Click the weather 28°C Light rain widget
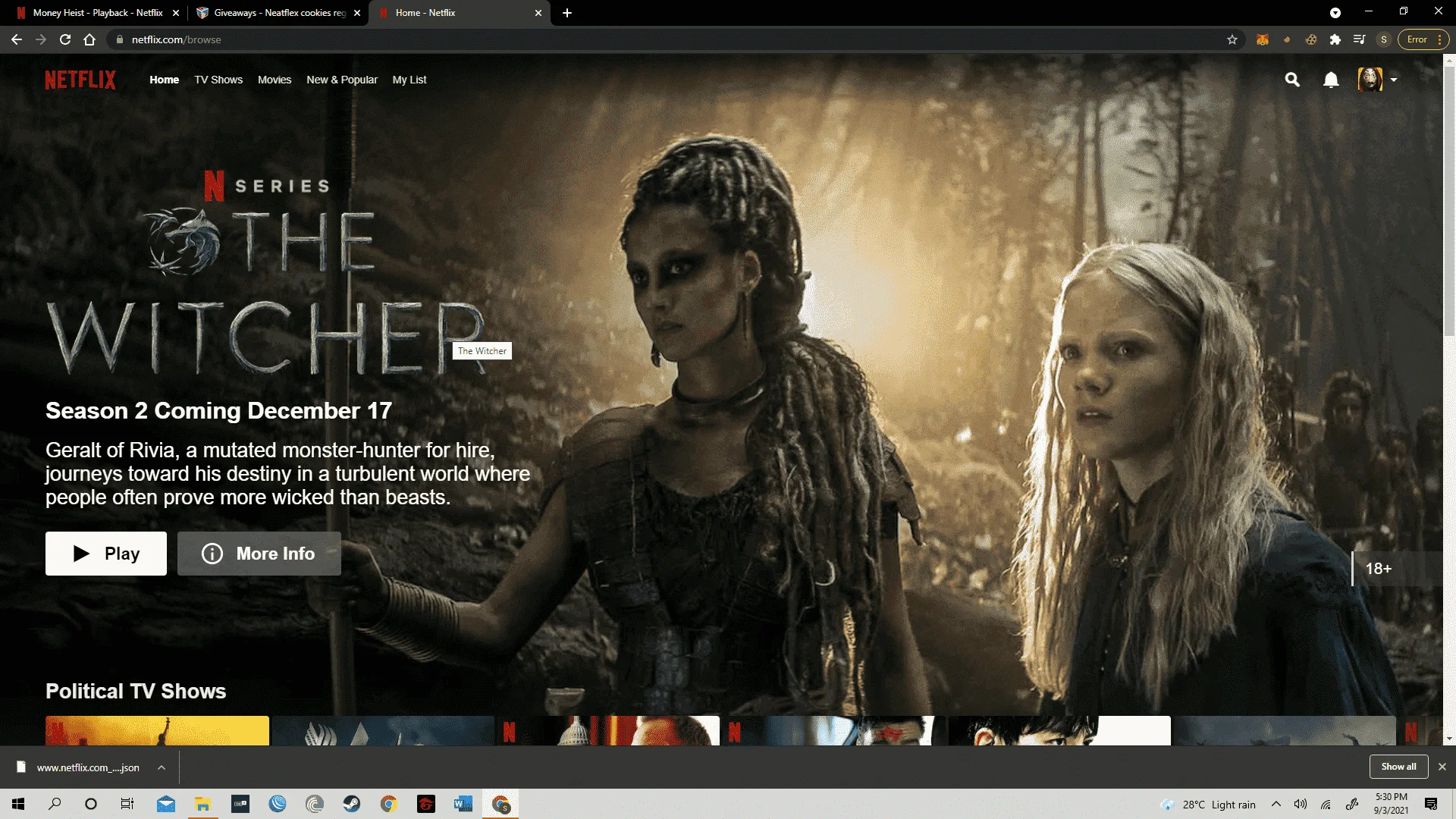 point(1208,804)
